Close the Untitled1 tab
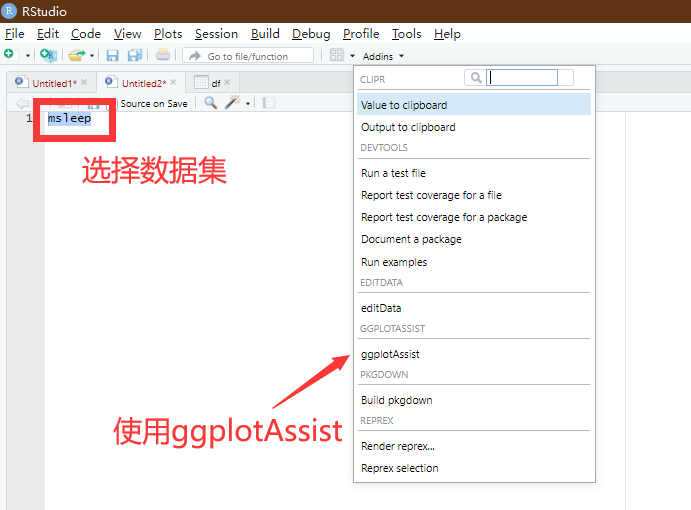 click(x=84, y=82)
